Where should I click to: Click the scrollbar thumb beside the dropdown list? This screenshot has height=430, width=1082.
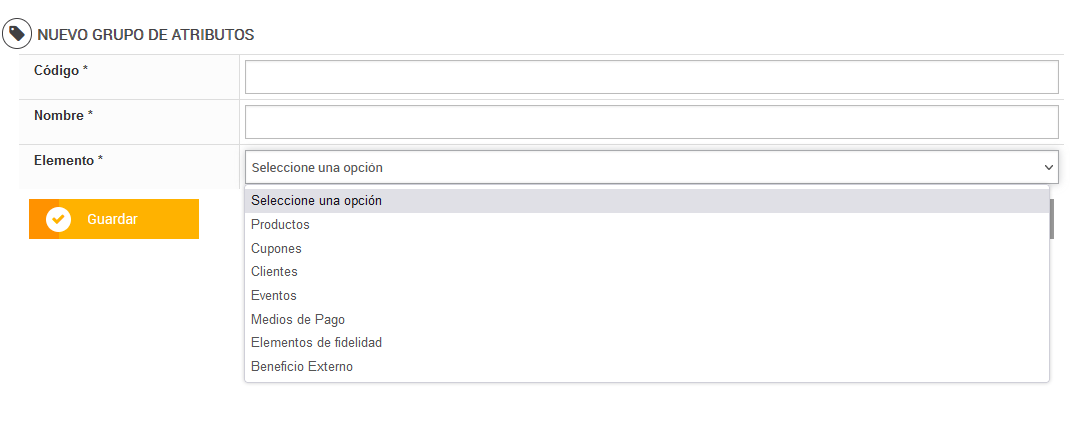[1052, 219]
